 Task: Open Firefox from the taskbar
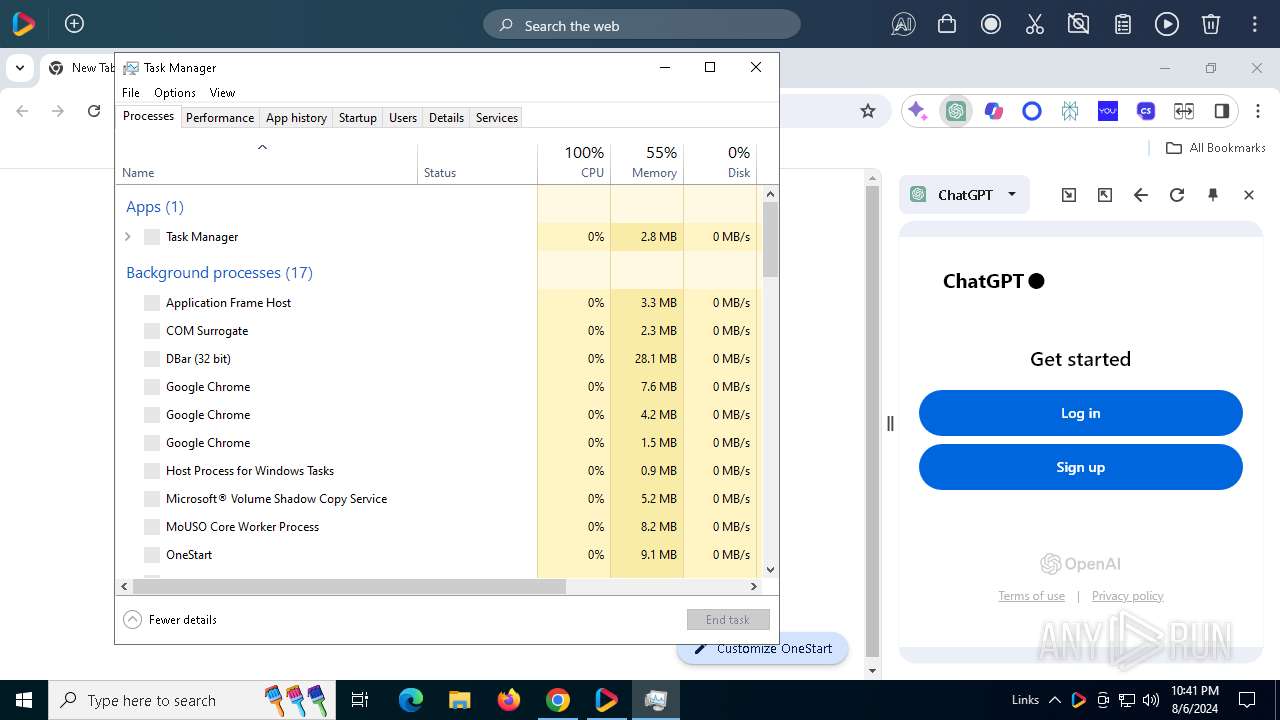point(509,700)
